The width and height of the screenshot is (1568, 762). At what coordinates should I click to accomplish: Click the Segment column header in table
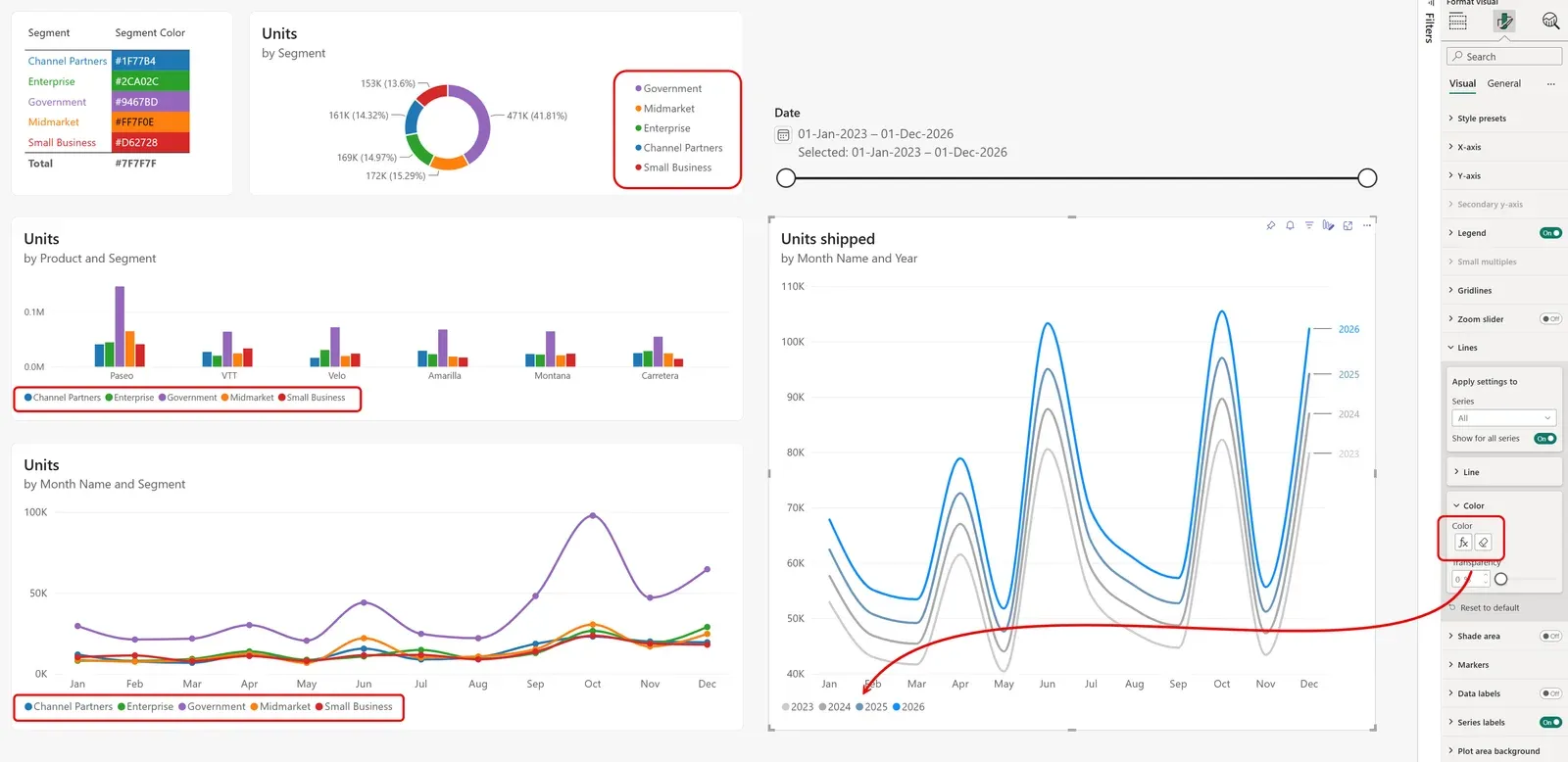point(49,33)
